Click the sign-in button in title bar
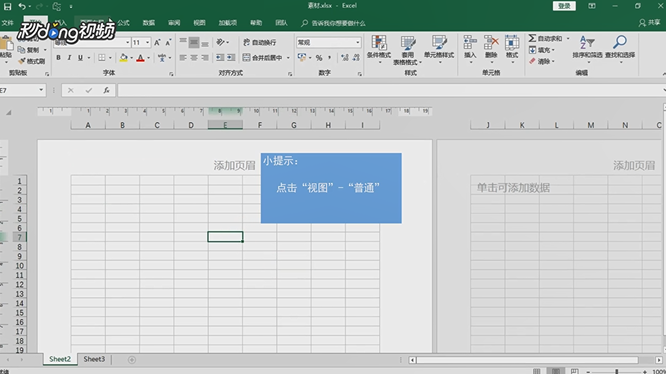This screenshot has height=374, width=666. [x=564, y=6]
